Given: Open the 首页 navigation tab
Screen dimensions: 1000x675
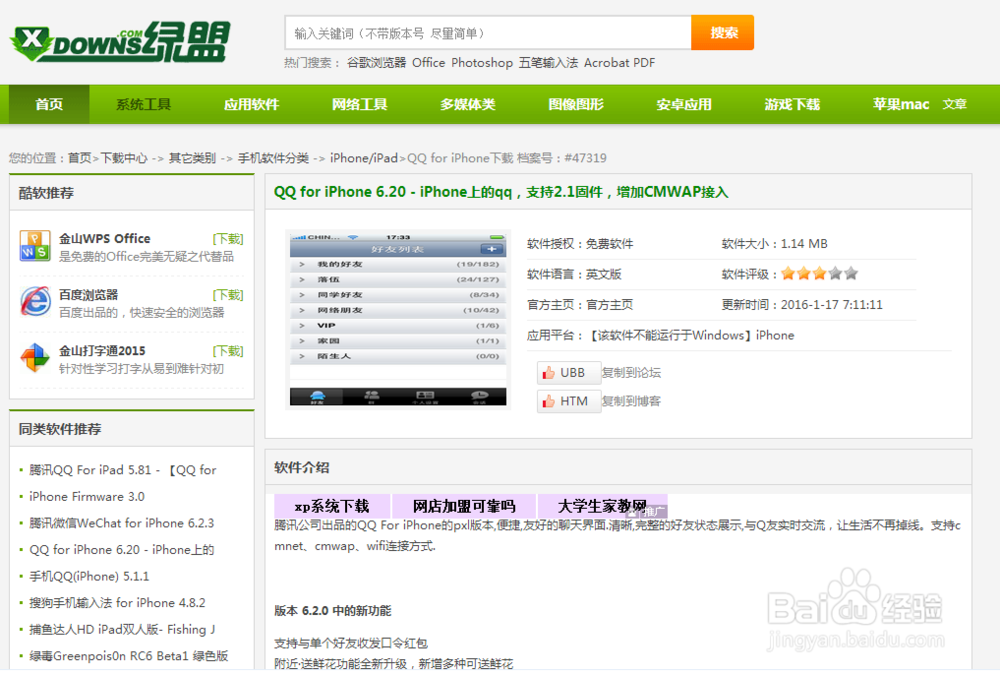Looking at the screenshot, I should tap(49, 104).
